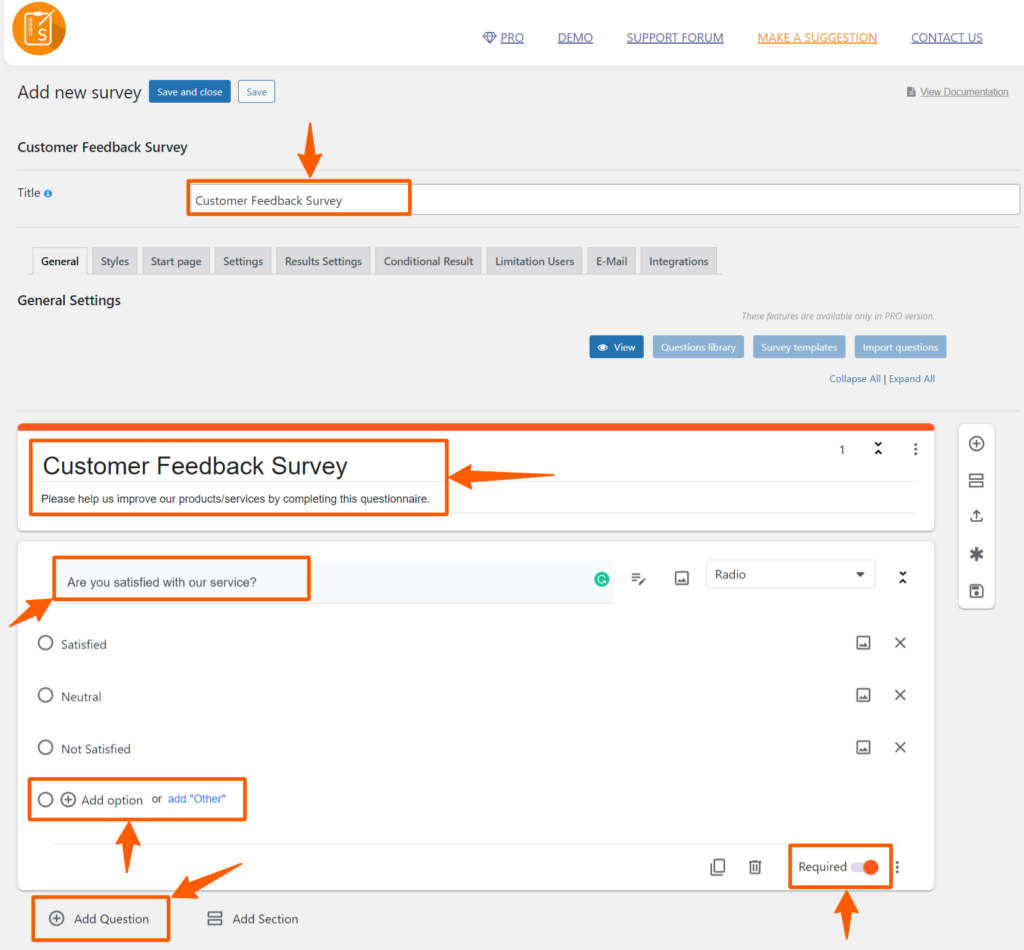Open the SUPPORT FORUM link
The height and width of the screenshot is (950, 1024).
point(675,38)
